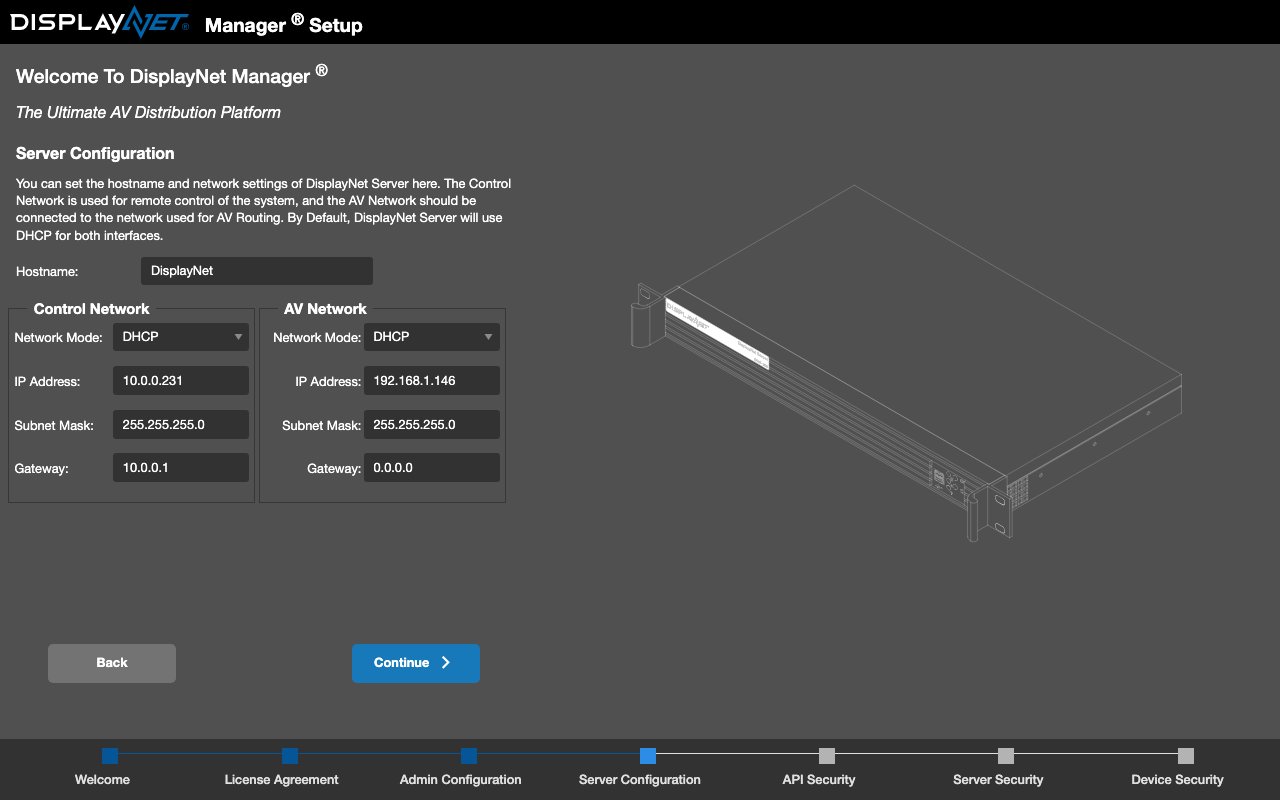Open Control Network mode DHCP dropdown
This screenshot has height=800, width=1280.
[x=181, y=337]
